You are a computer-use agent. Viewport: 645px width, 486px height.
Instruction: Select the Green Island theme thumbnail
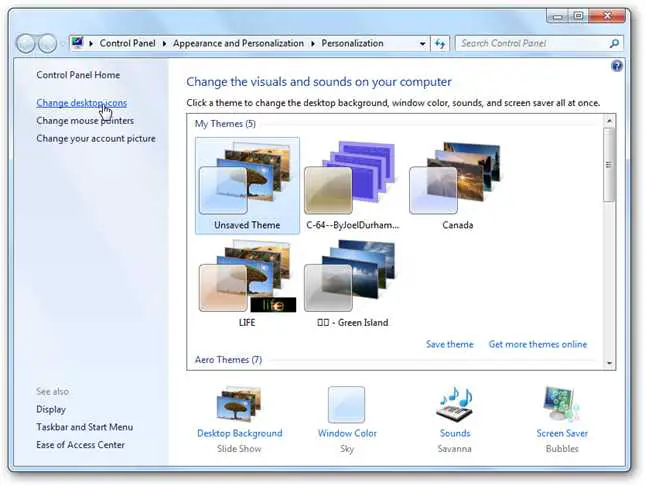click(353, 284)
